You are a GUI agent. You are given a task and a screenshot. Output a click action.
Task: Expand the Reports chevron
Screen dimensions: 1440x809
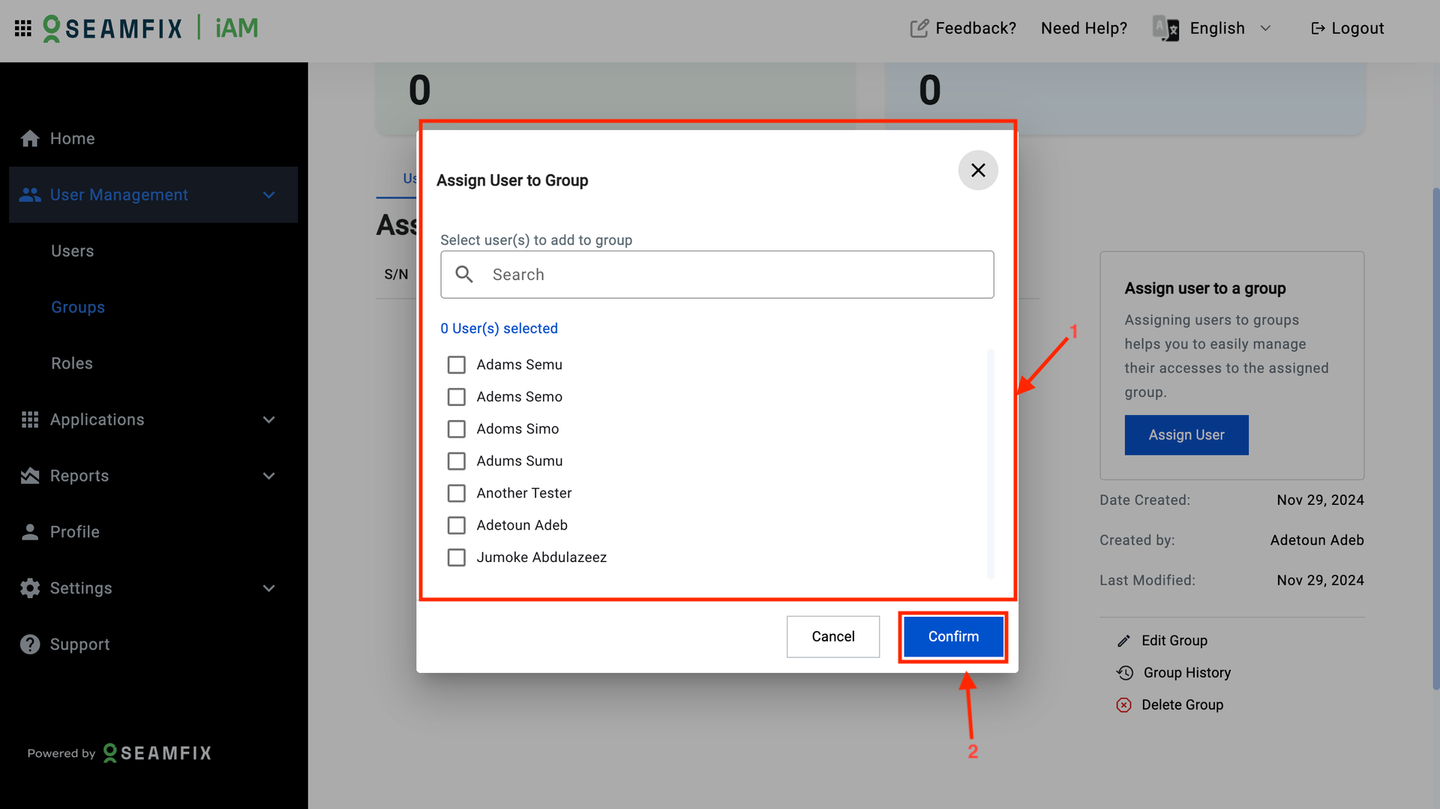pos(269,476)
